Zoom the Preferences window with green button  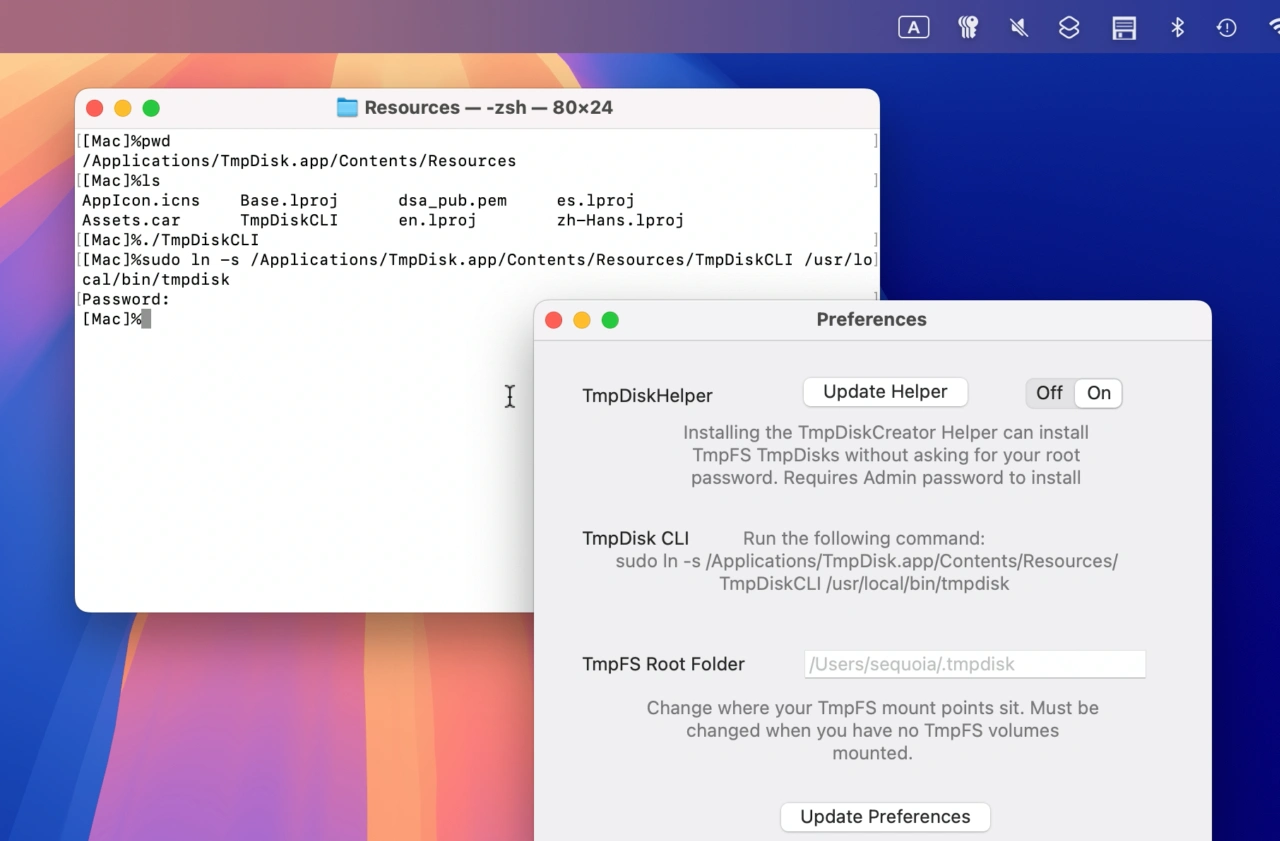[610, 320]
